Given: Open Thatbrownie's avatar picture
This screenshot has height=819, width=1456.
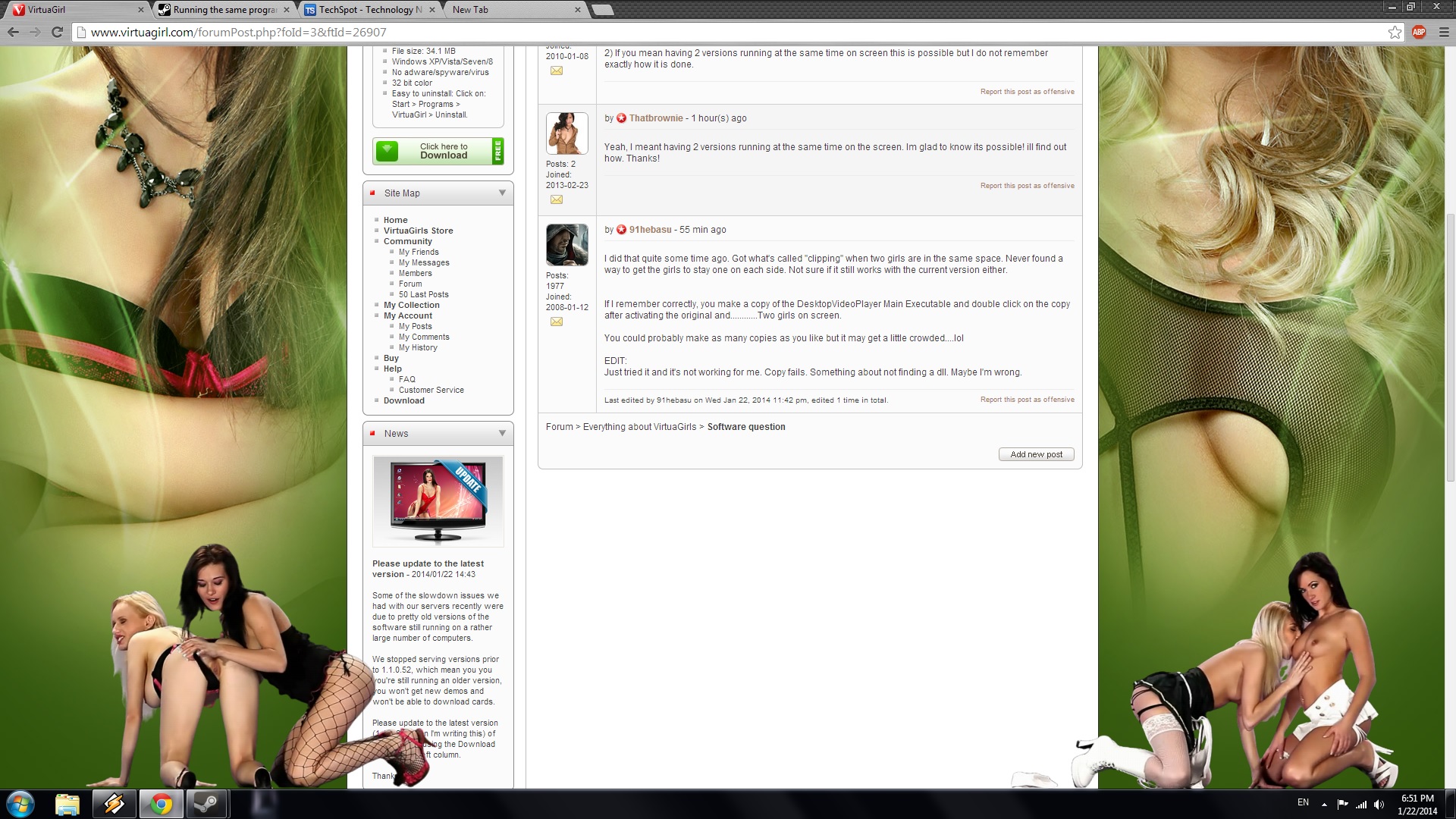Looking at the screenshot, I should pyautogui.click(x=567, y=133).
